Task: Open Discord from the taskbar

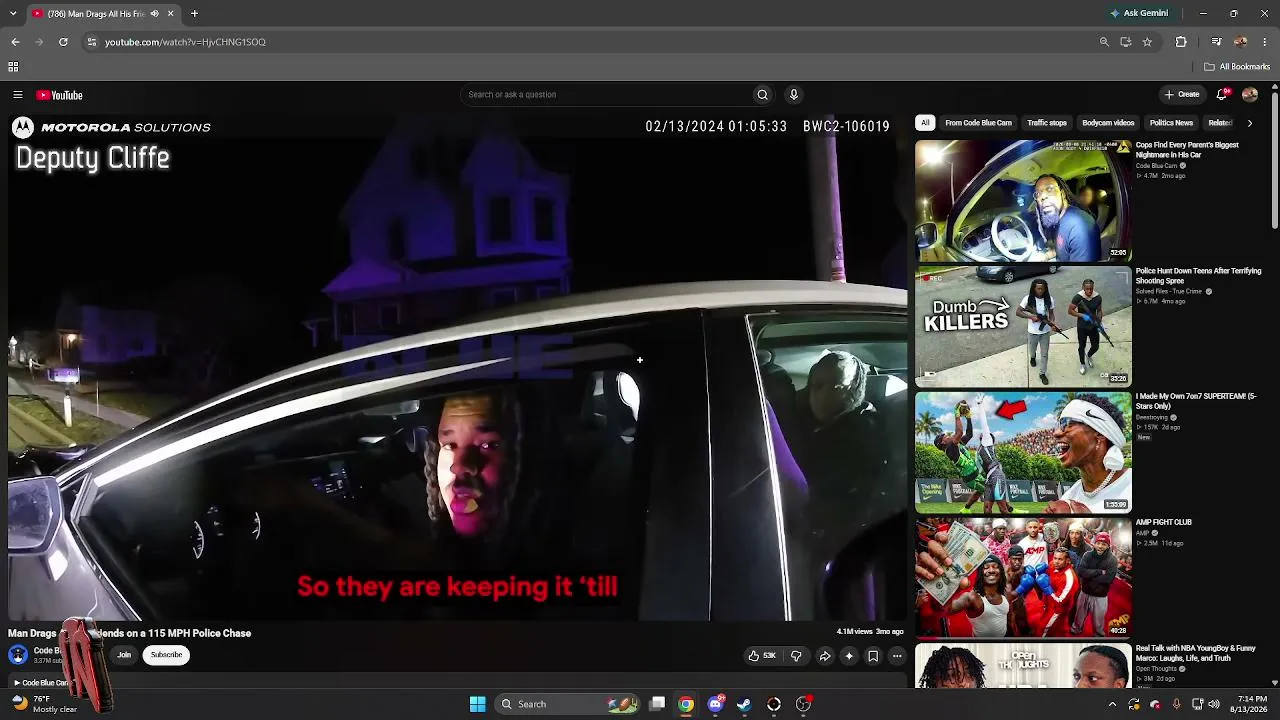Action: [x=715, y=704]
